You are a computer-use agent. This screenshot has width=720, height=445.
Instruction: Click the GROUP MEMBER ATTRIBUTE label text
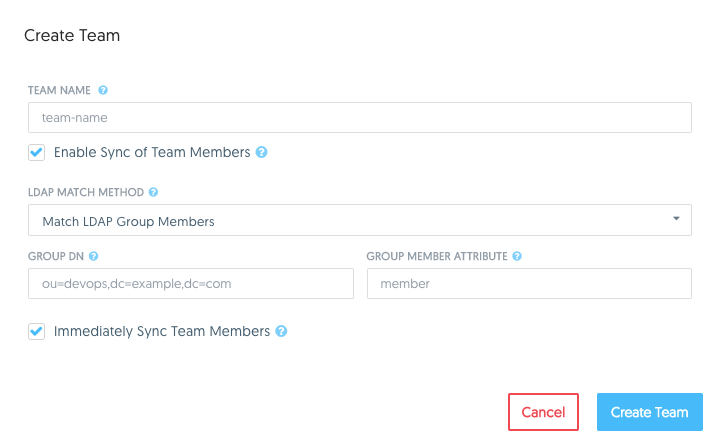(436, 256)
